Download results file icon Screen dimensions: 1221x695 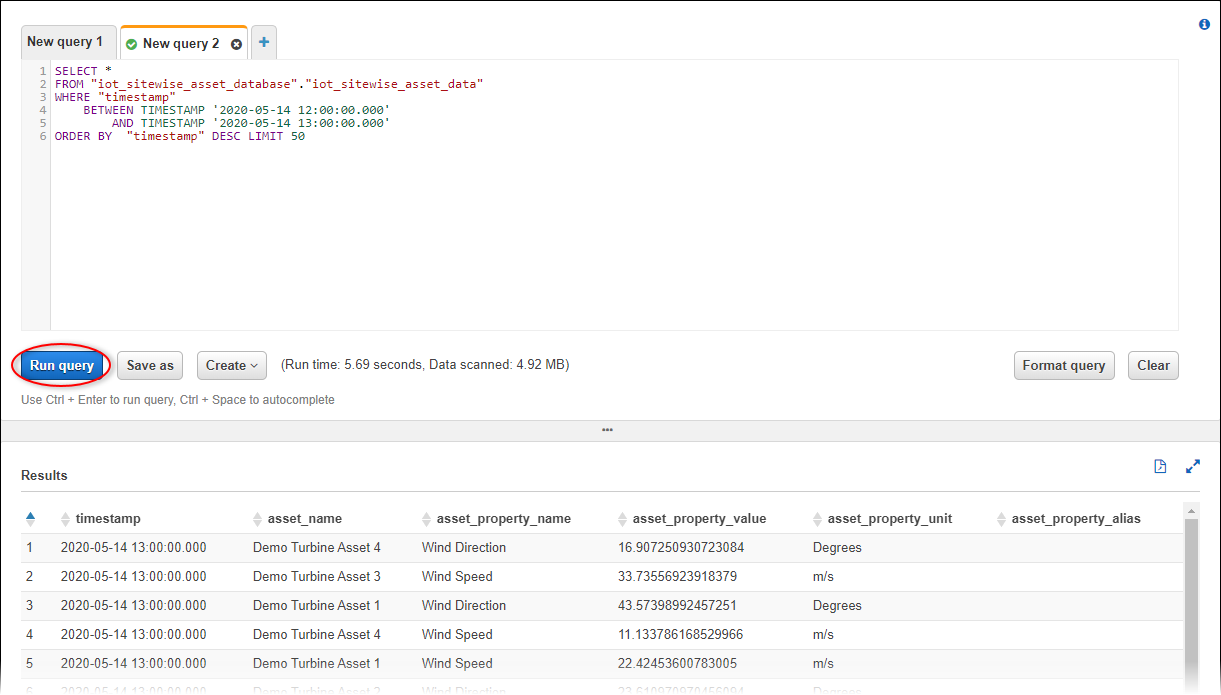point(1160,466)
